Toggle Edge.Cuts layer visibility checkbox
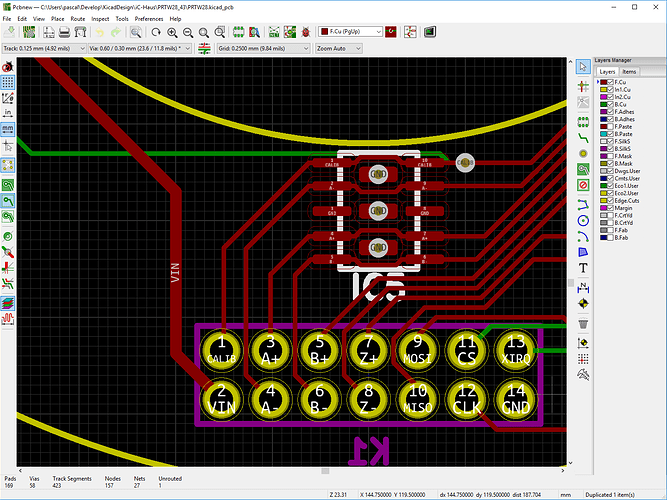 (x=610, y=201)
